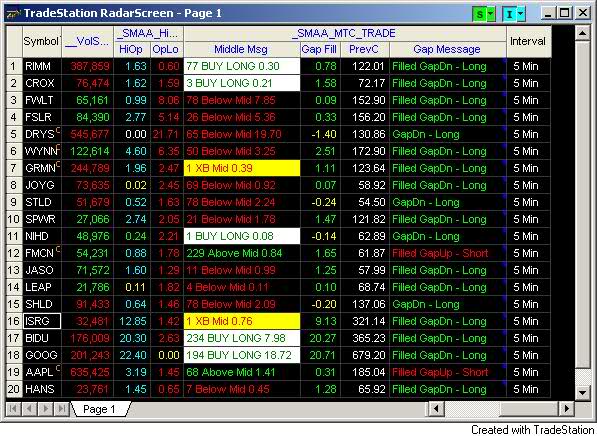Click the Symbol column header
The image size is (597, 436).
coord(42,42)
